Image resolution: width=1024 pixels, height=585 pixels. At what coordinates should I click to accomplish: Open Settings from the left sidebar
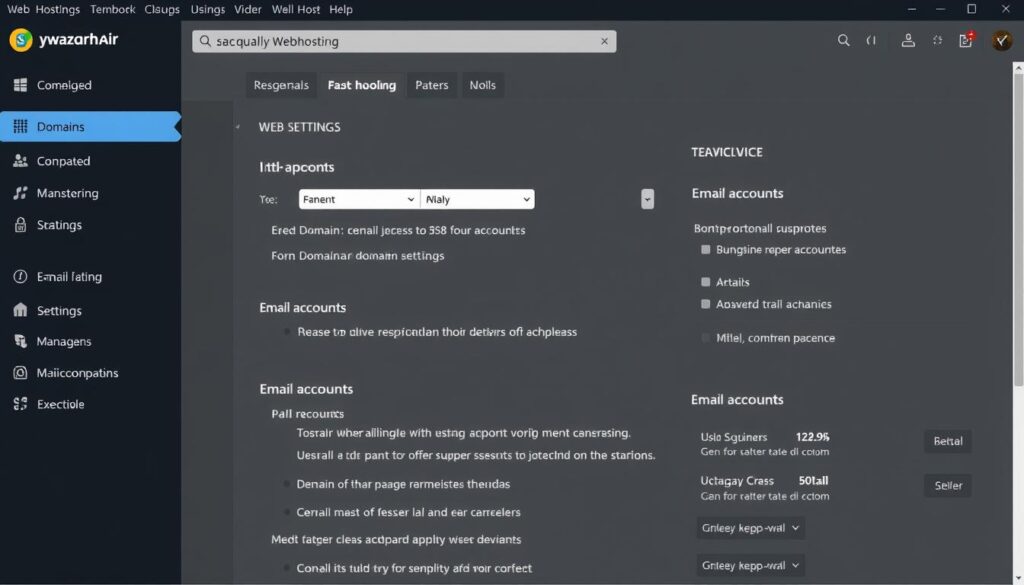pos(58,310)
